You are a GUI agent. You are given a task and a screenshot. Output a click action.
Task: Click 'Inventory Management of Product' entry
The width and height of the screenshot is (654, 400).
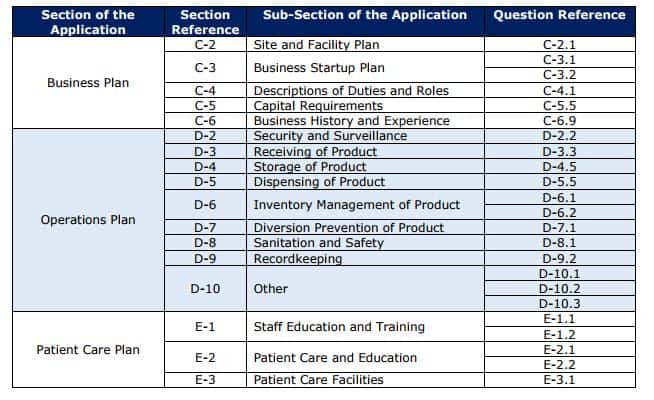coord(357,205)
